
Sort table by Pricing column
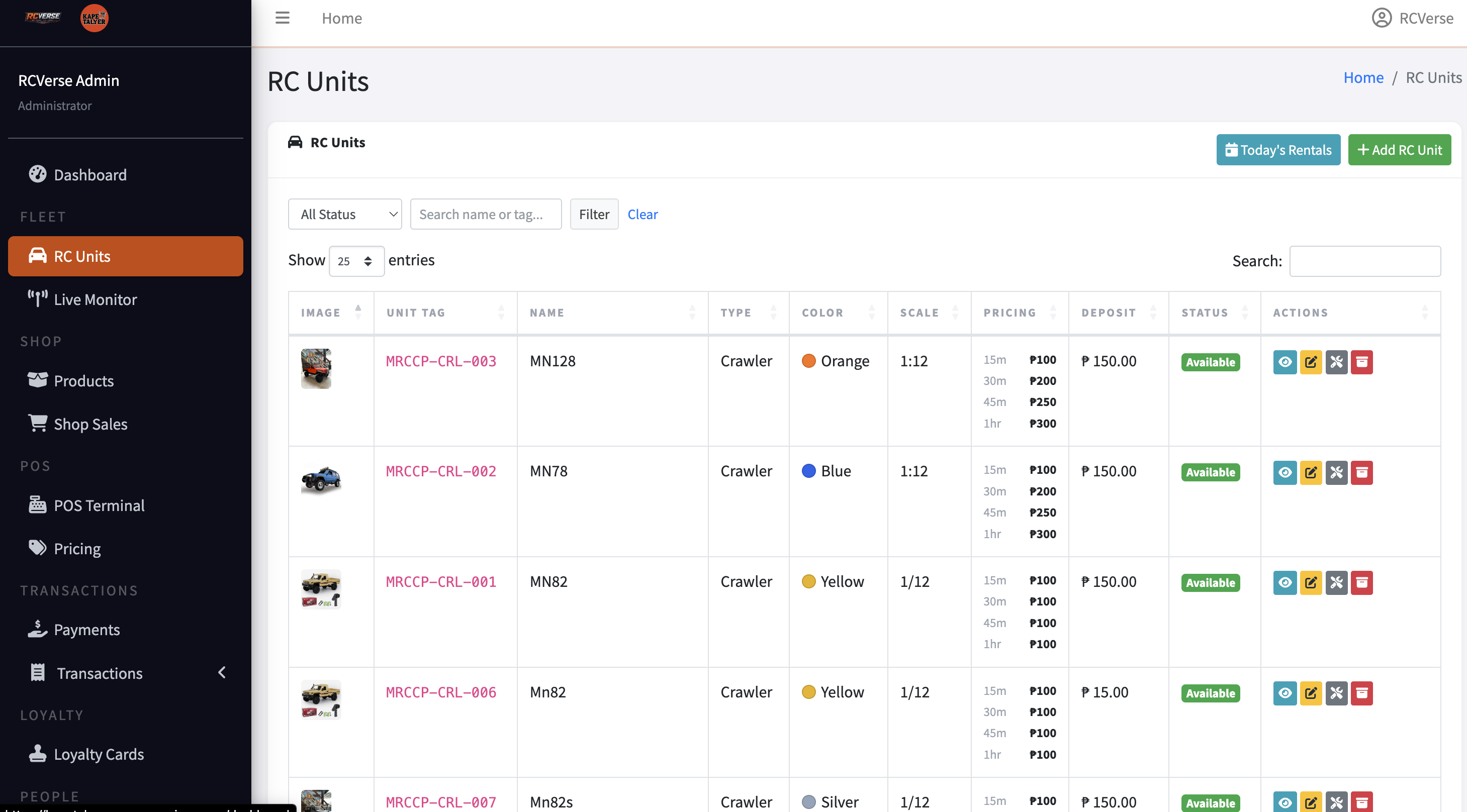1020,313
